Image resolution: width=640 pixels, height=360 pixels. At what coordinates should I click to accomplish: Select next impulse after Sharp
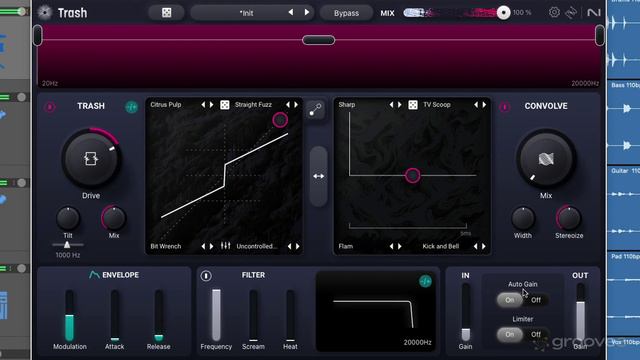point(400,104)
